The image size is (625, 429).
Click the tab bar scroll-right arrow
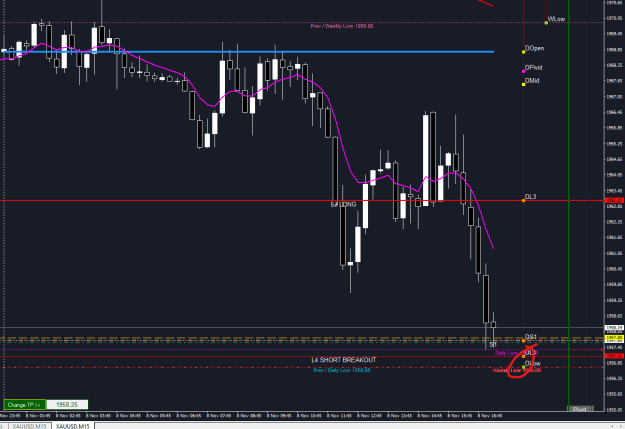[620, 426]
